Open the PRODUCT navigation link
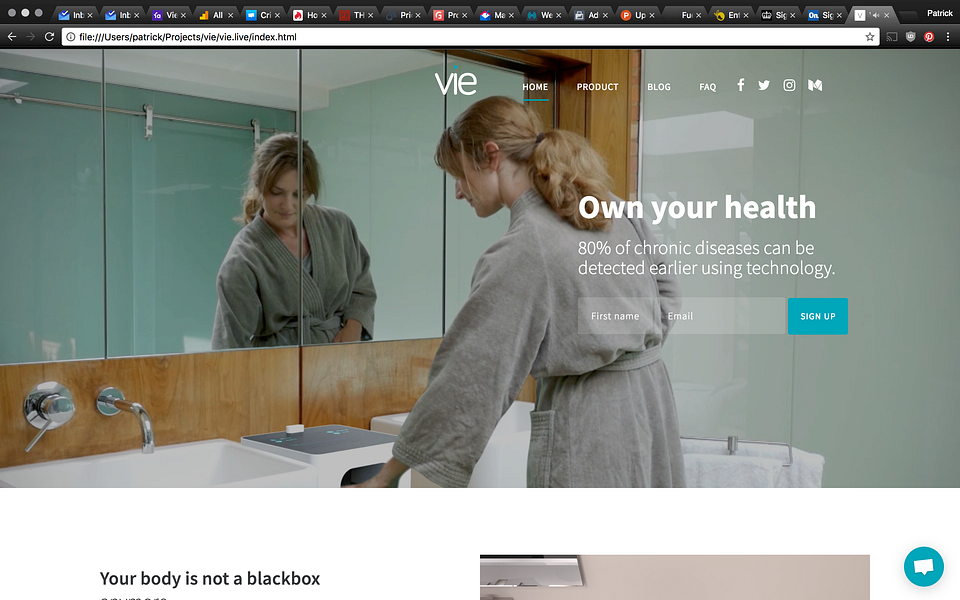 pos(598,87)
